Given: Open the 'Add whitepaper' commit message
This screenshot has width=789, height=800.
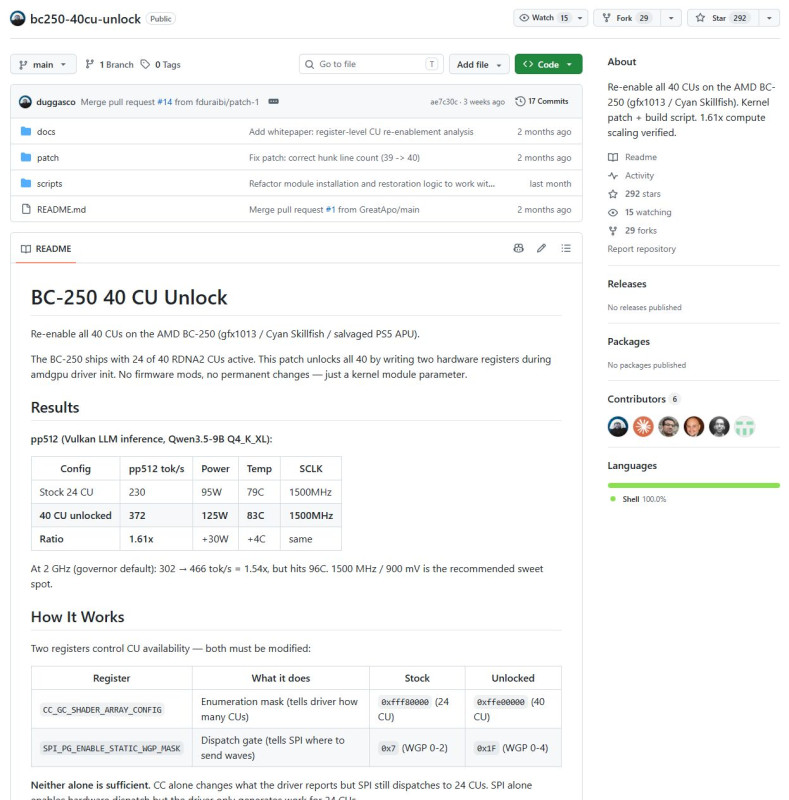Looking at the screenshot, I should 361,132.
